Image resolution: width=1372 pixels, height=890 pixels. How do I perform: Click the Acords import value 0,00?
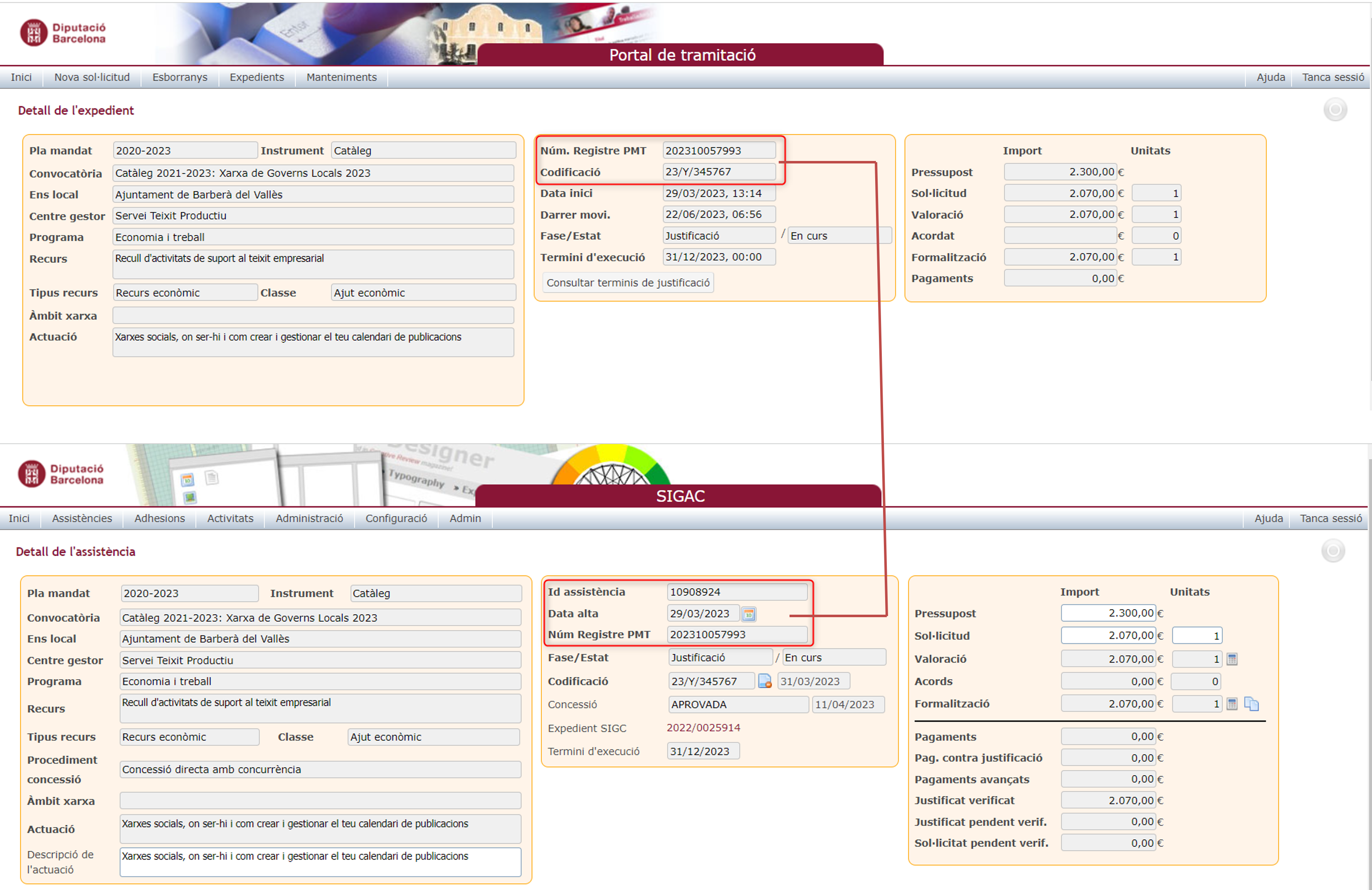[x=1108, y=682]
